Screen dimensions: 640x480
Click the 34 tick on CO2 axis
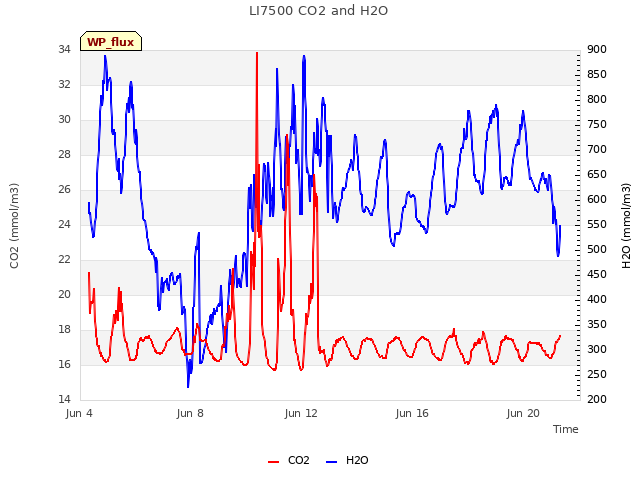[x=64, y=49]
